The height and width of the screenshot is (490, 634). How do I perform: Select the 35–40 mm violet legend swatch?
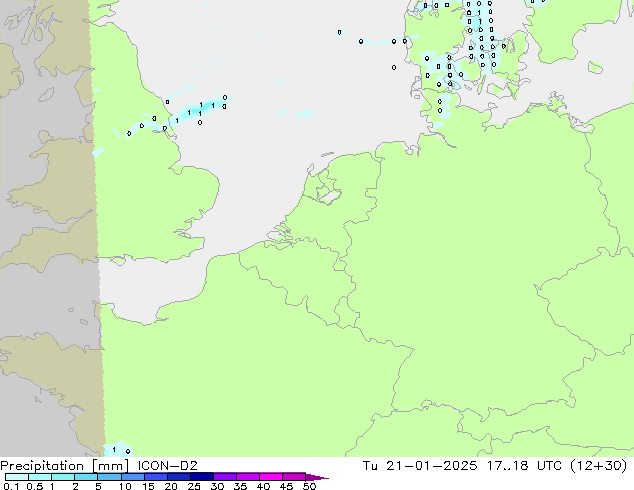247,477
